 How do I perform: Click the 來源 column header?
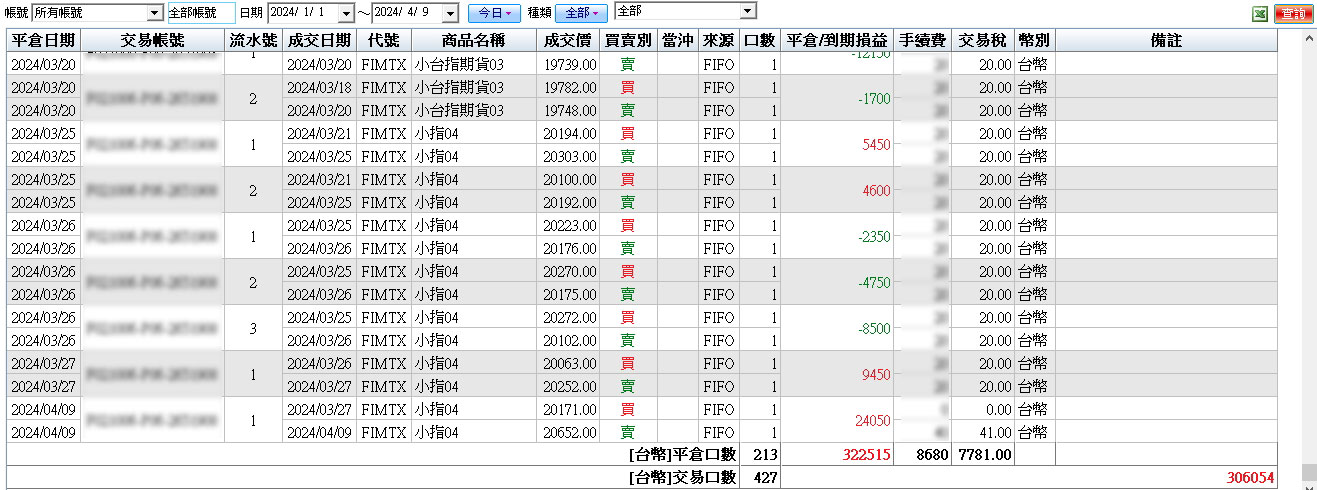coord(718,40)
